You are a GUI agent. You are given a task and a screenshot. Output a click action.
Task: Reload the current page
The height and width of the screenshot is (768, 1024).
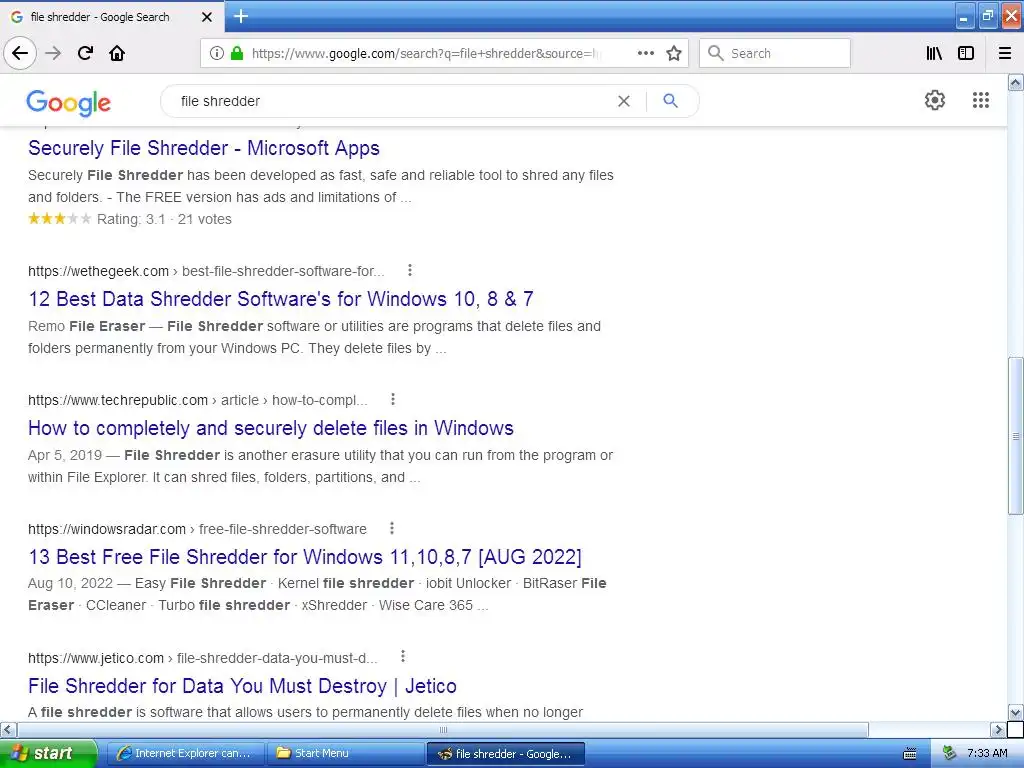click(85, 53)
